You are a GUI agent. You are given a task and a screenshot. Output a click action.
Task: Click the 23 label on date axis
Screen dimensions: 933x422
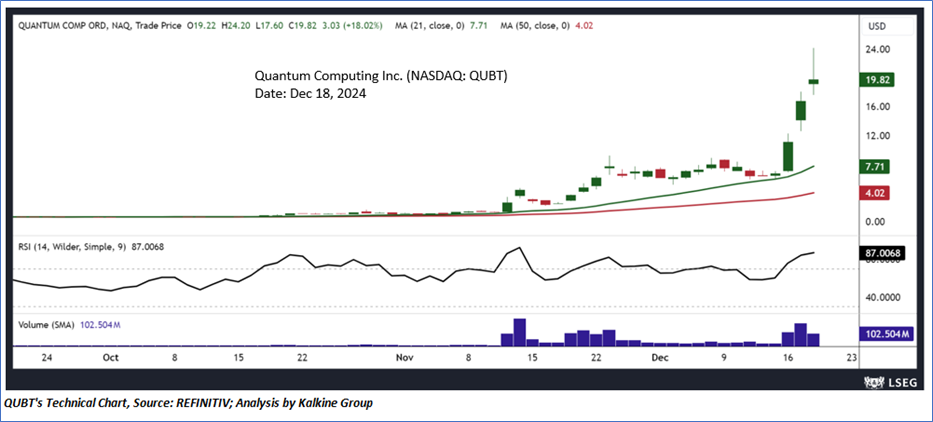click(x=851, y=358)
